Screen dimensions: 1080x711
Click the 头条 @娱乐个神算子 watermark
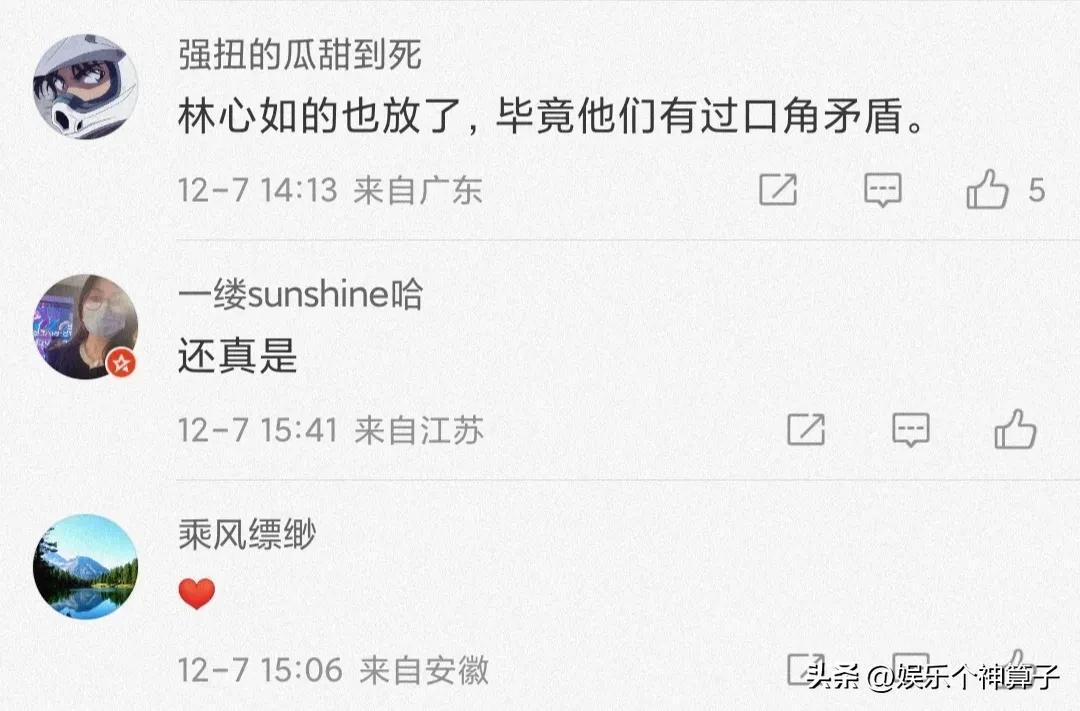click(932, 677)
